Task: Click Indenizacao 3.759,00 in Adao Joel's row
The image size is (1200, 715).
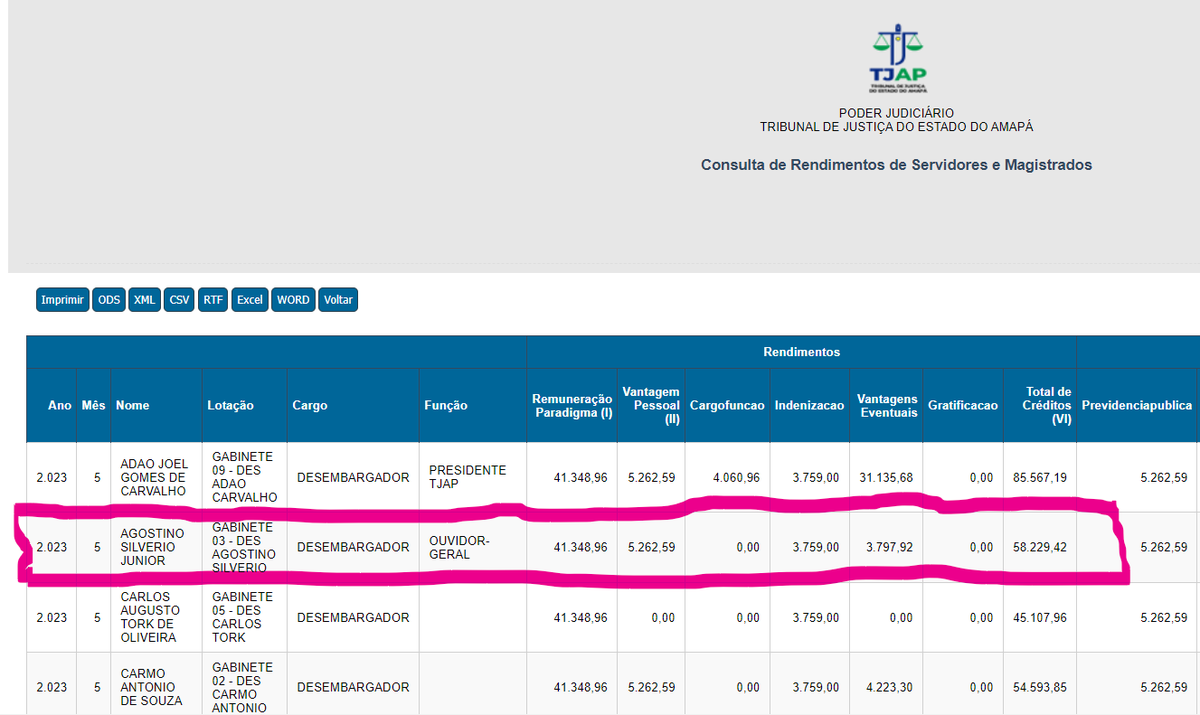Action: tap(816, 478)
